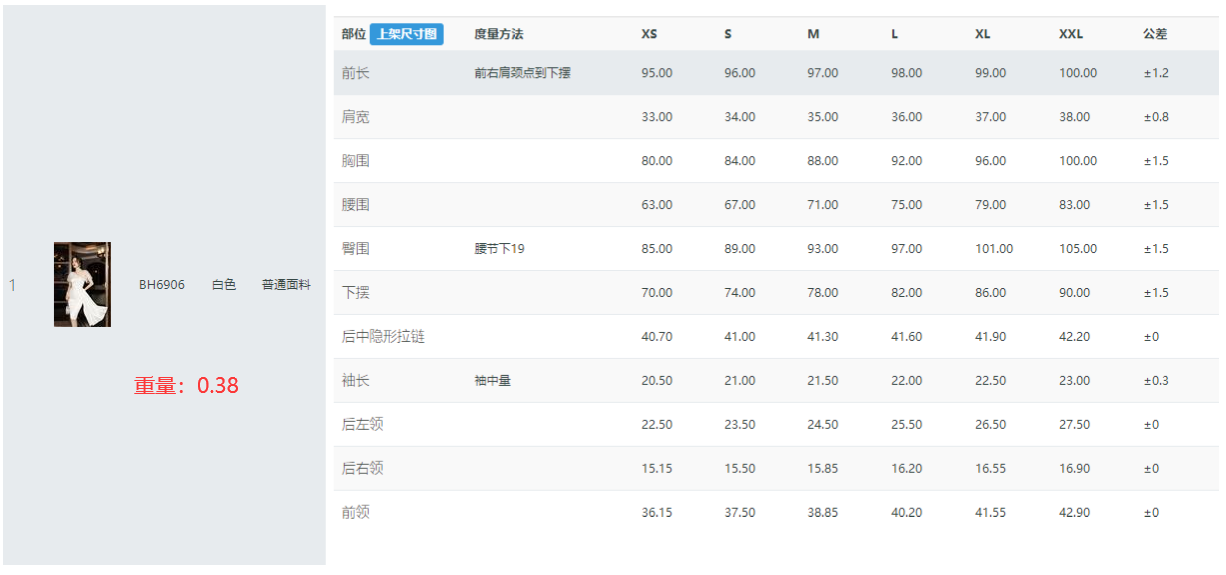The image size is (1226, 575).
Task: Select the 前长 row label
Action: pos(355,73)
